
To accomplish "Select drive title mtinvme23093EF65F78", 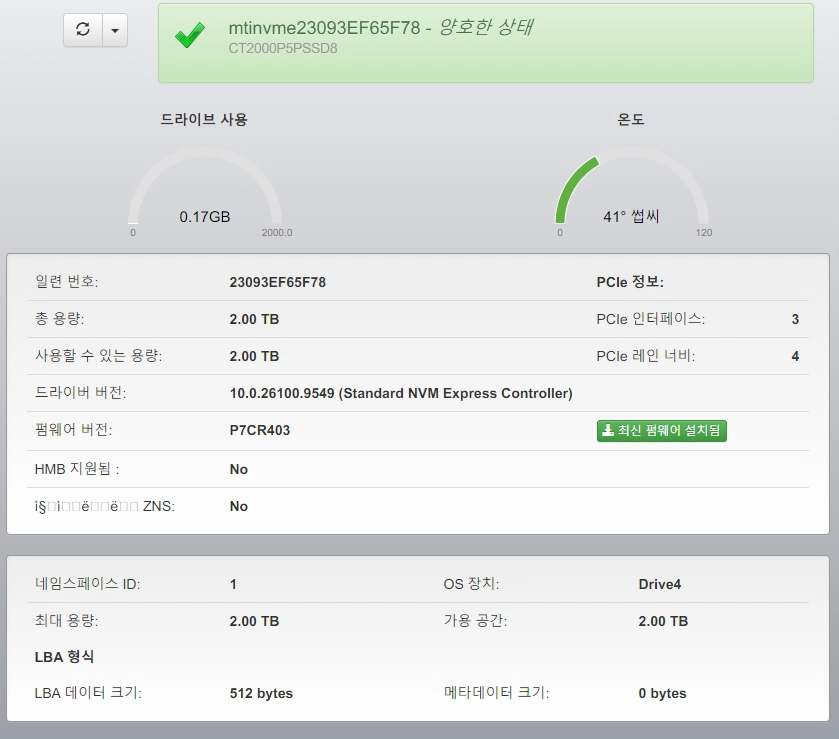I will coord(324,28).
